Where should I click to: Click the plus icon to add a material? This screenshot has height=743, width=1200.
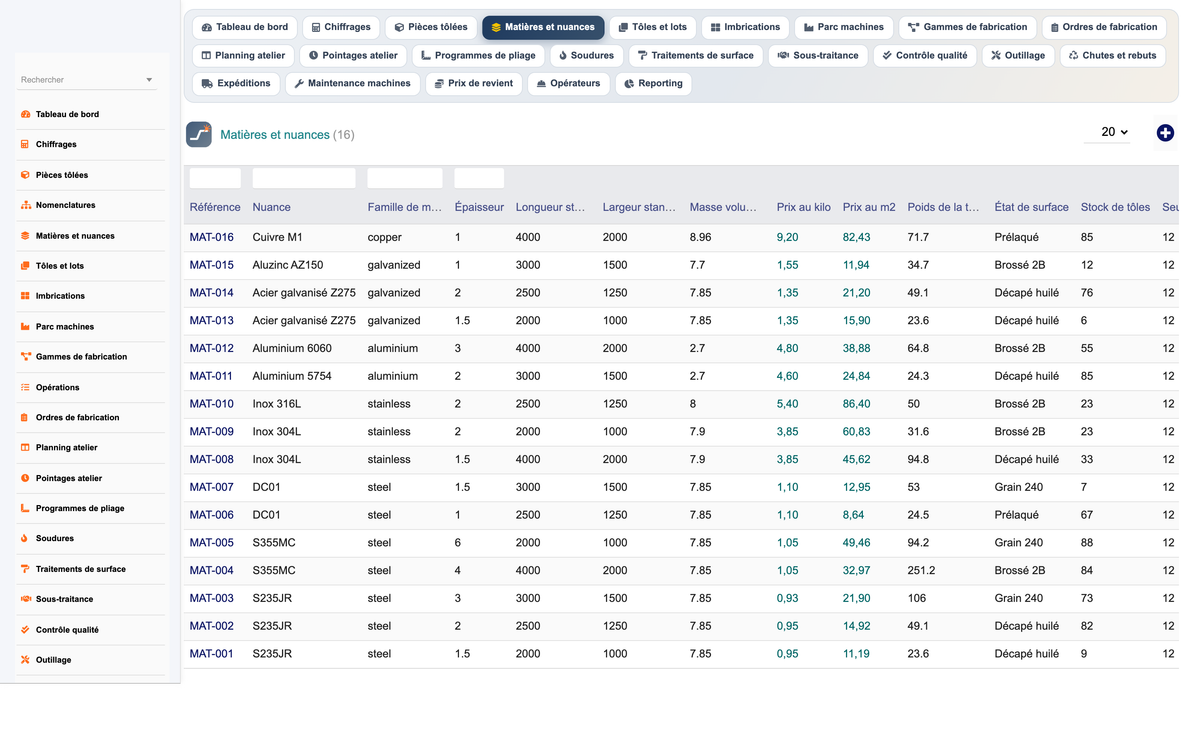[1165, 133]
